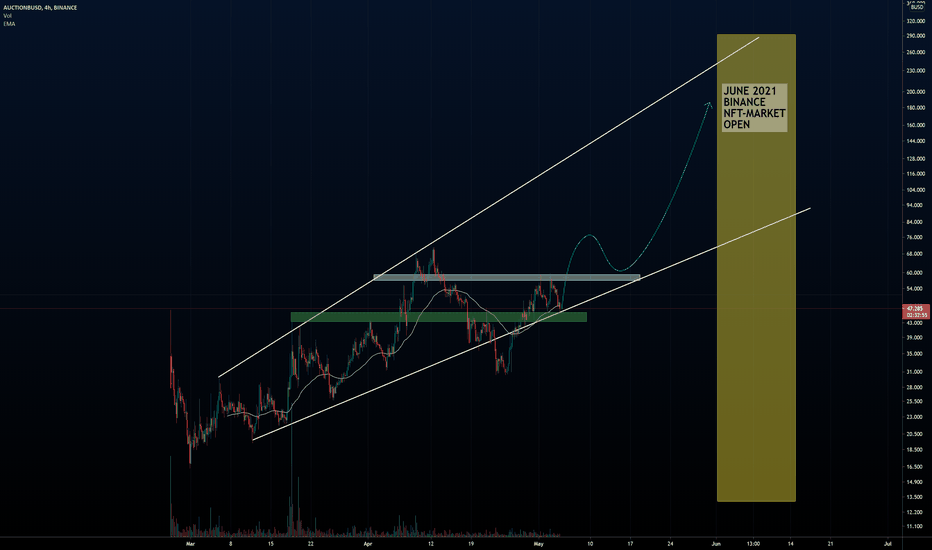Click the 290.000 price axis label

pos(916,36)
